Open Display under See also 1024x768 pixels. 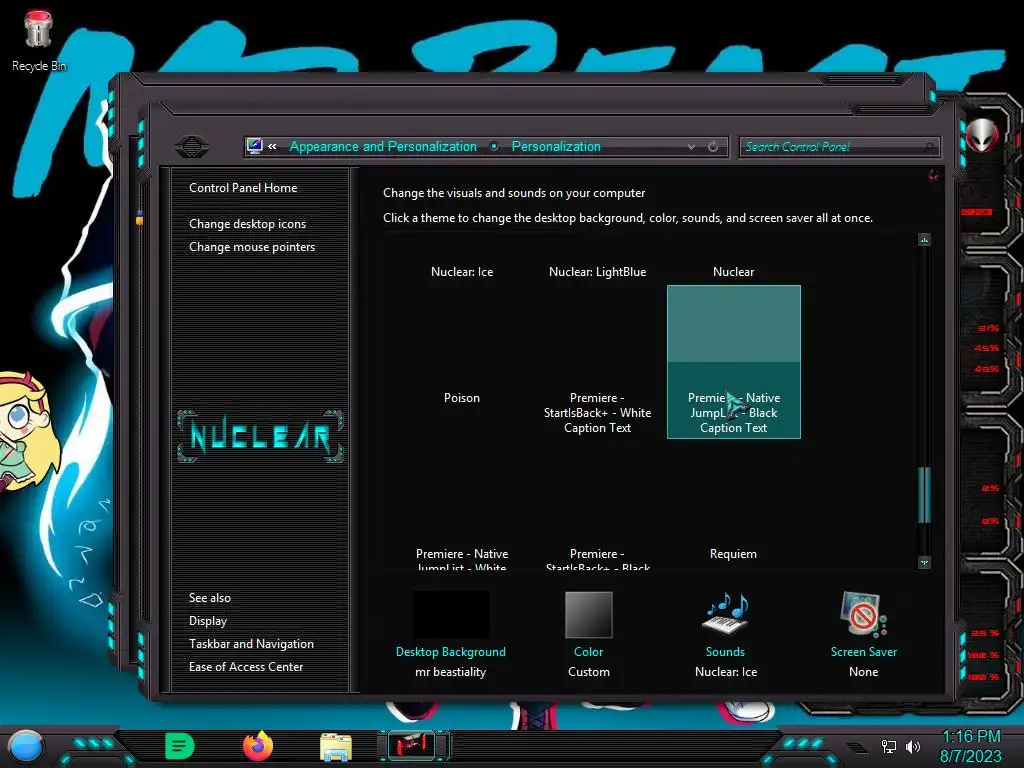click(x=208, y=620)
